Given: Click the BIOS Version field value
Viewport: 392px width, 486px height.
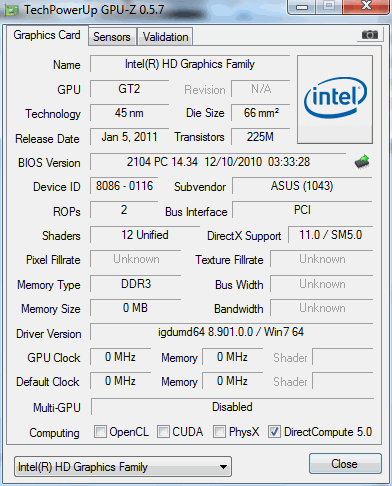Looking at the screenshot, I should 218,162.
